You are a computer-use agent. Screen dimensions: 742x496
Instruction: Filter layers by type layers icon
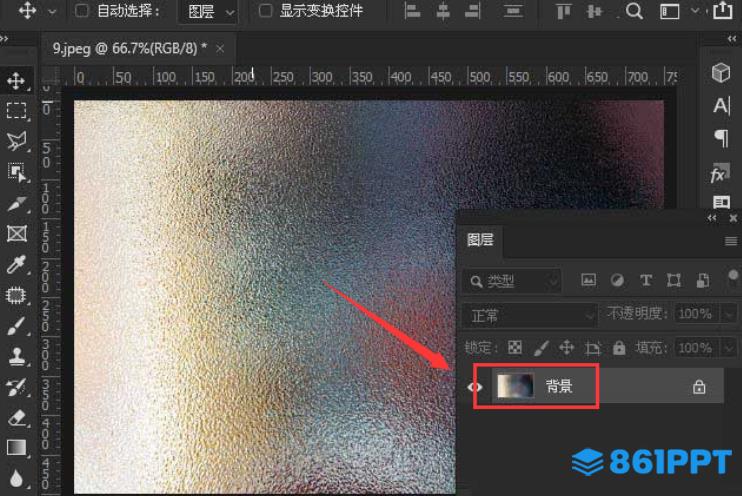click(x=645, y=280)
